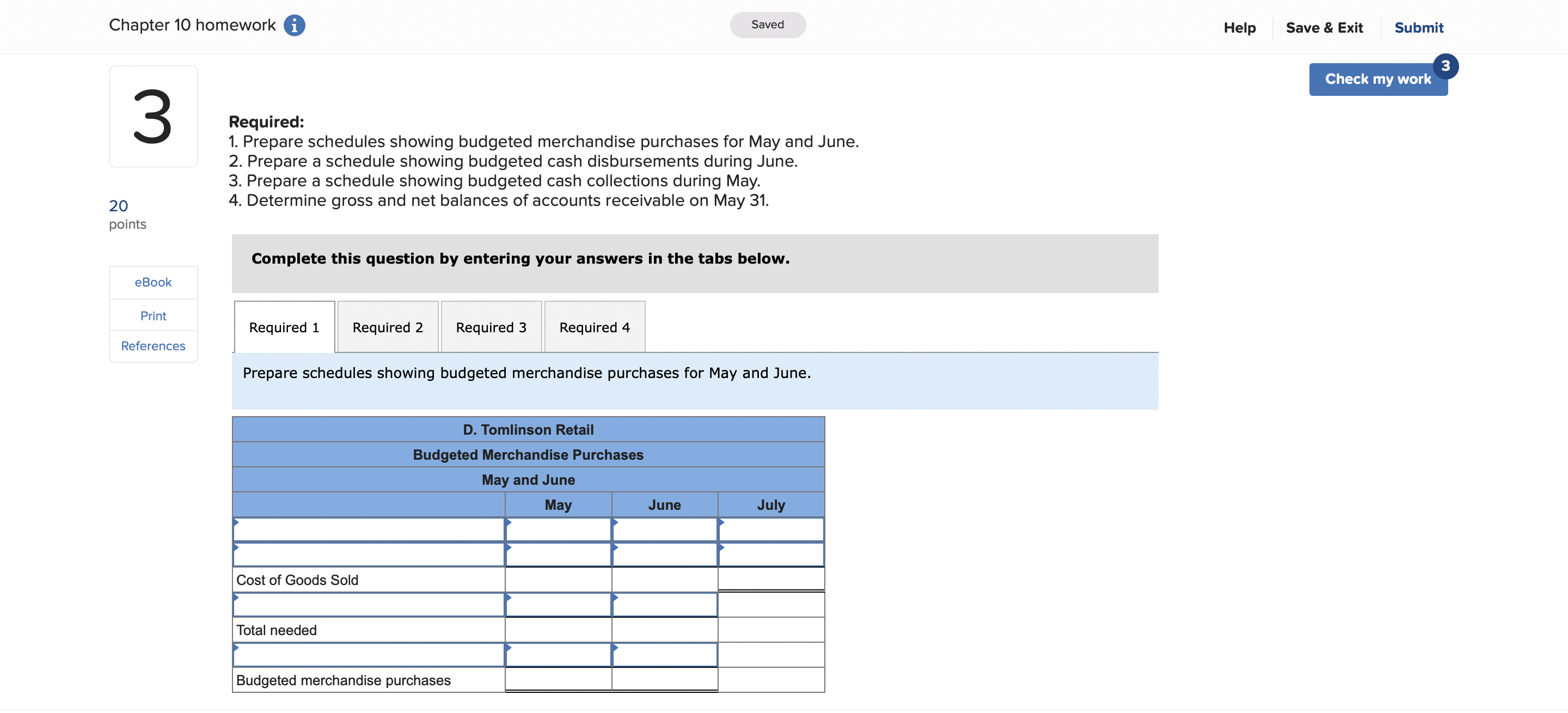
Task: Click the question number 3 box
Action: pos(153,117)
